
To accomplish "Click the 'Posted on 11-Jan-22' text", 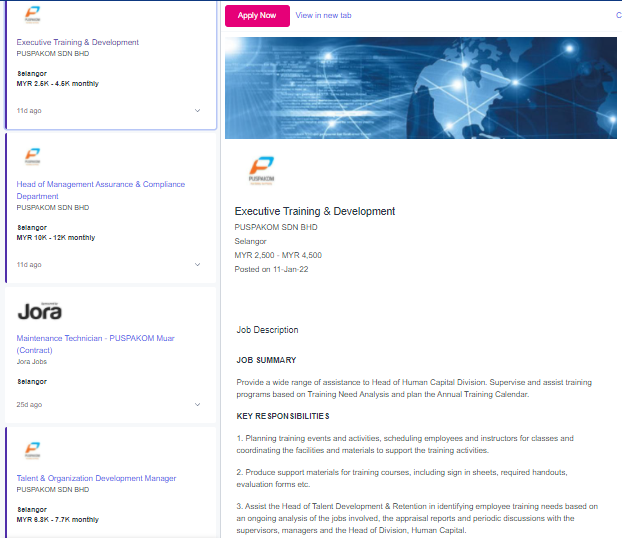I will [x=271, y=269].
